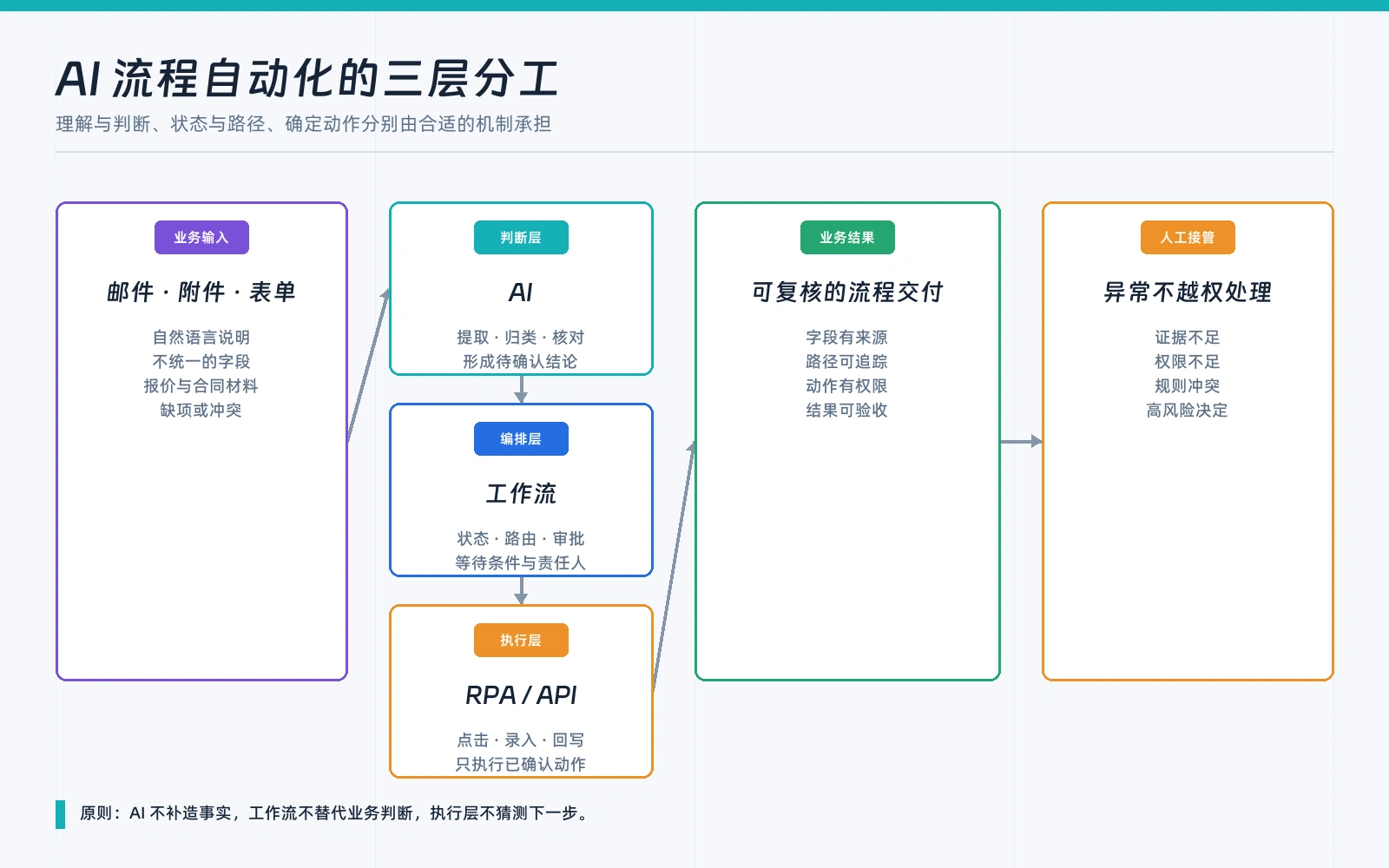Click the text 字段有来源
The width and height of the screenshot is (1389, 868).
(x=847, y=337)
